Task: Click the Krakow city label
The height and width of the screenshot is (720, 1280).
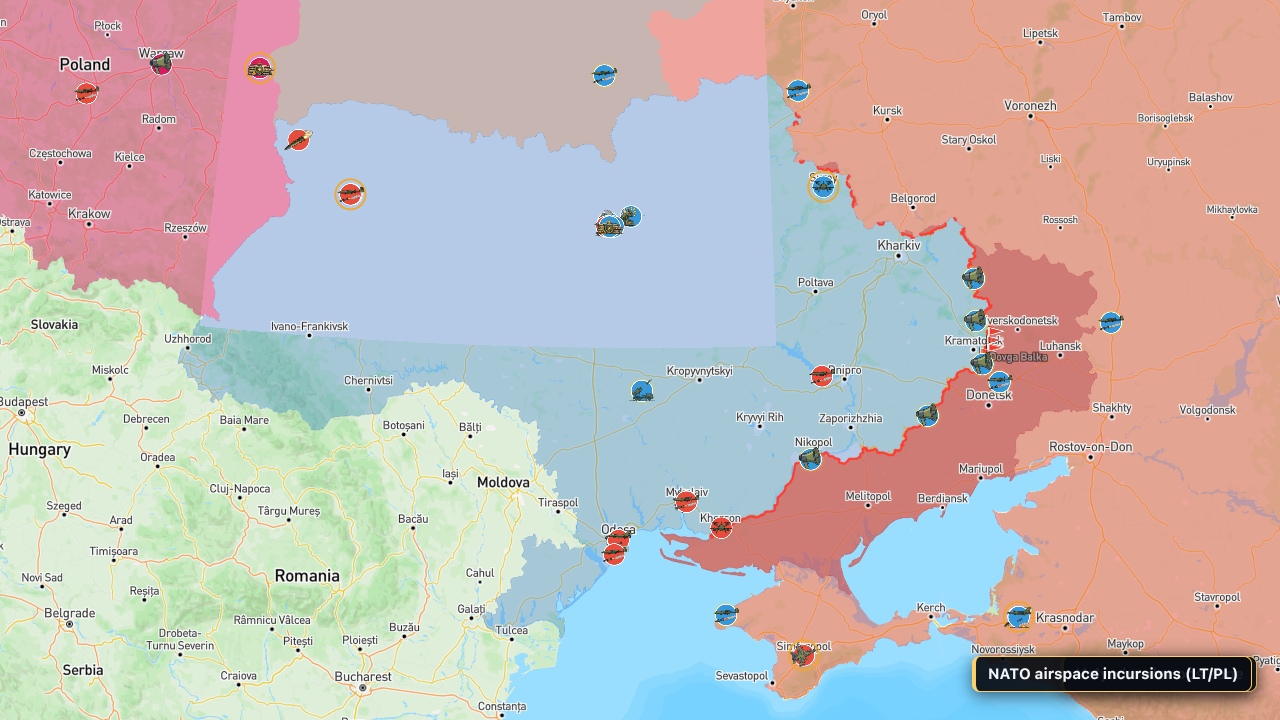Action: (x=89, y=214)
